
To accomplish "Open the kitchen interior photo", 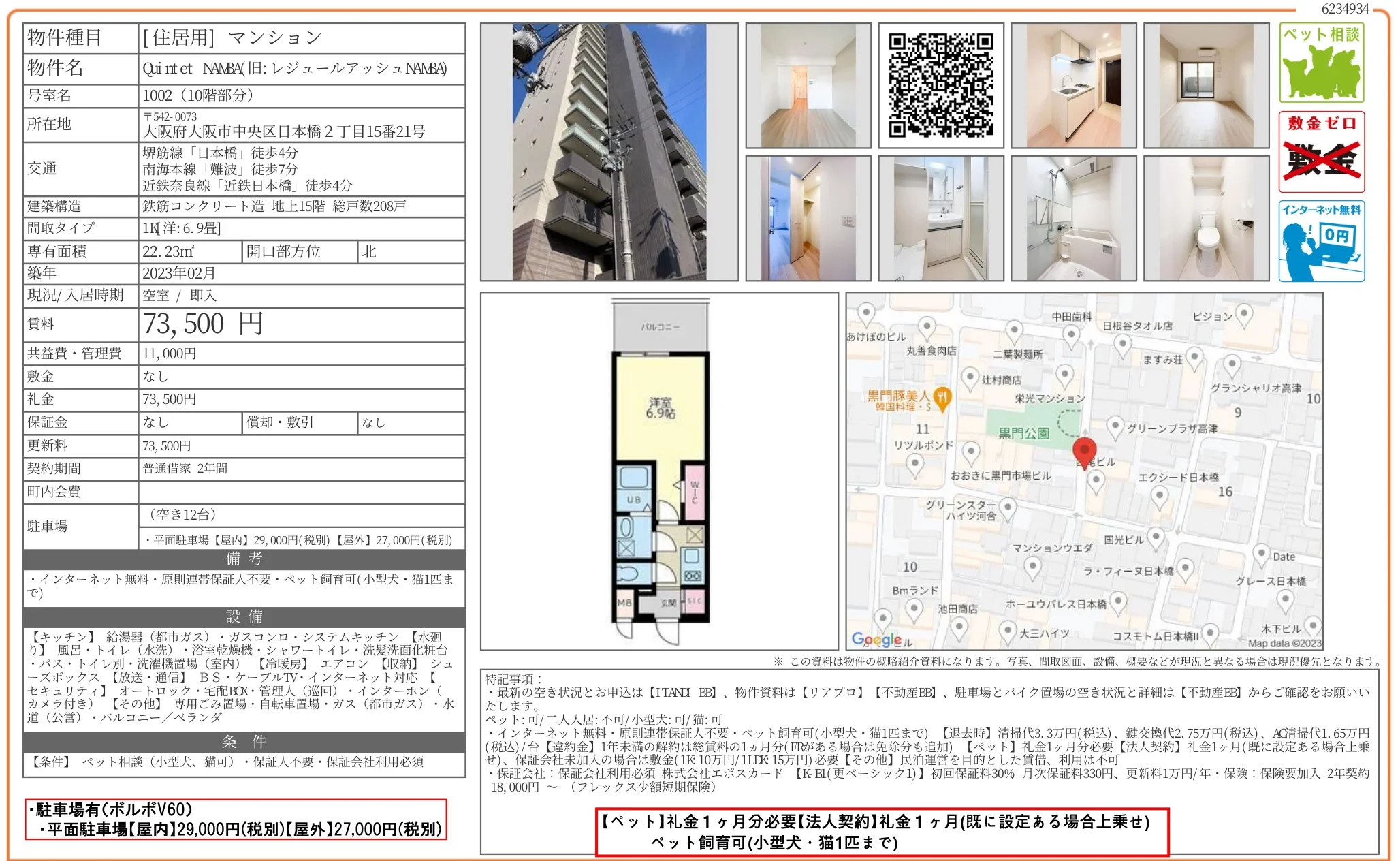I will point(1073,85).
